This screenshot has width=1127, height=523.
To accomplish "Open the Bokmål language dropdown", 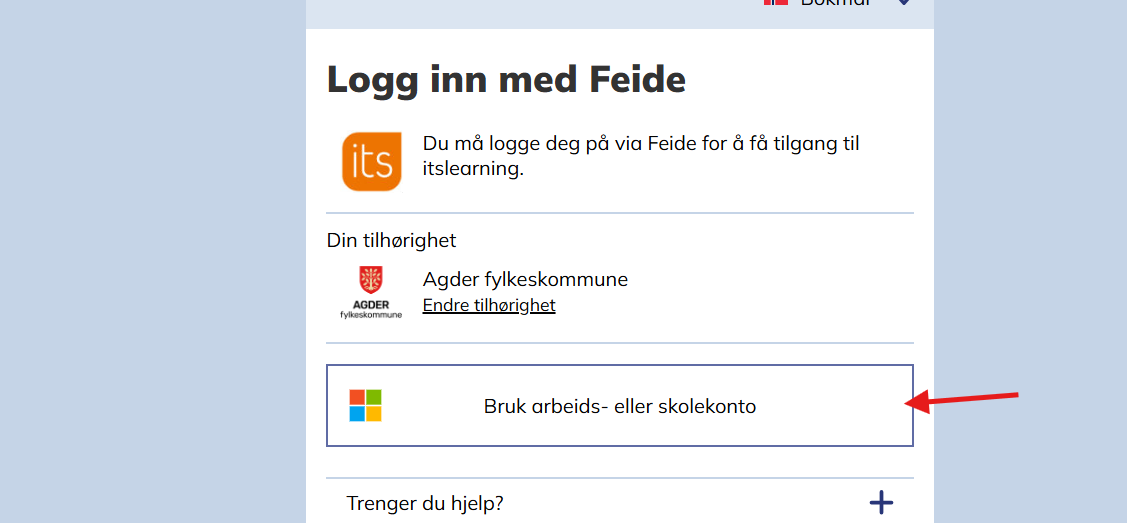I will tap(835, 4).
